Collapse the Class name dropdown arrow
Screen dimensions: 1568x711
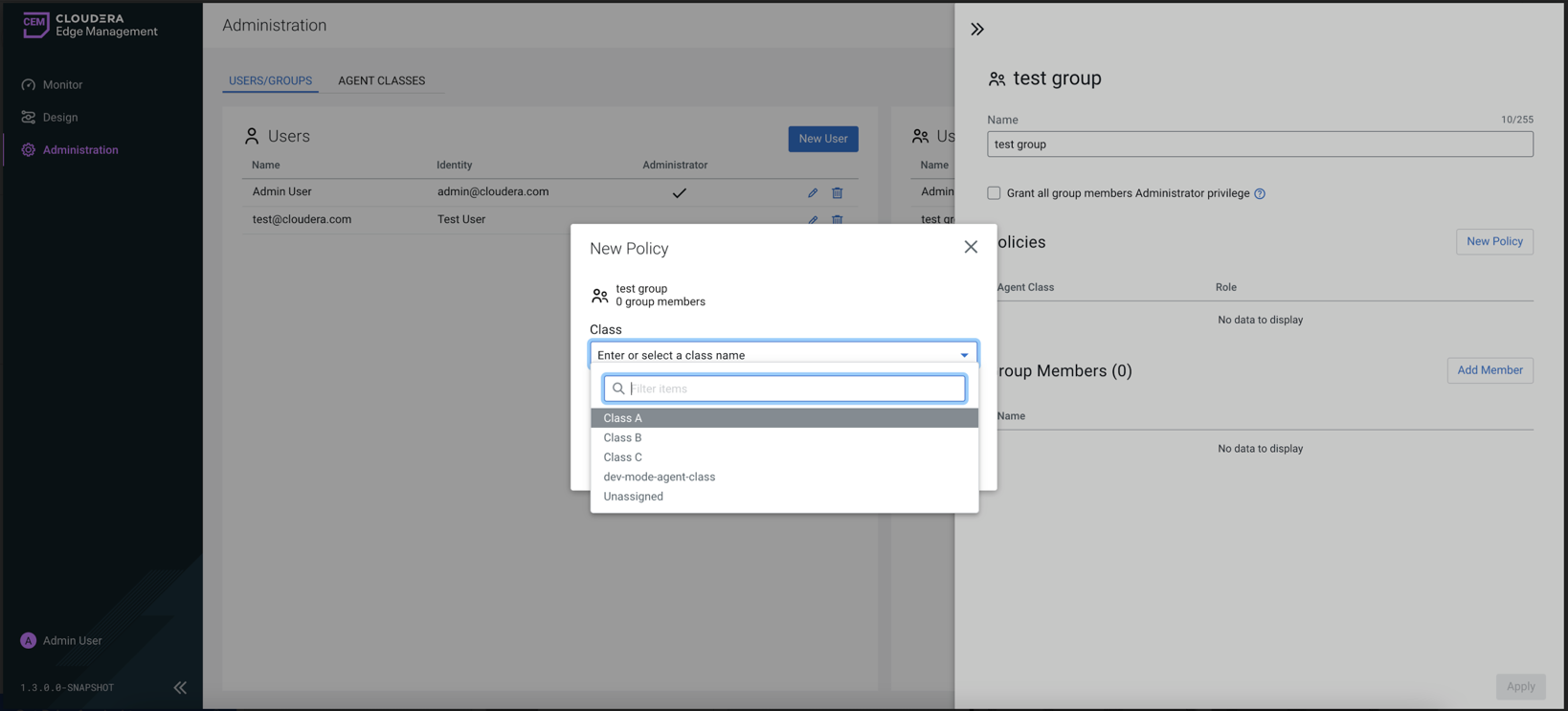[964, 355]
